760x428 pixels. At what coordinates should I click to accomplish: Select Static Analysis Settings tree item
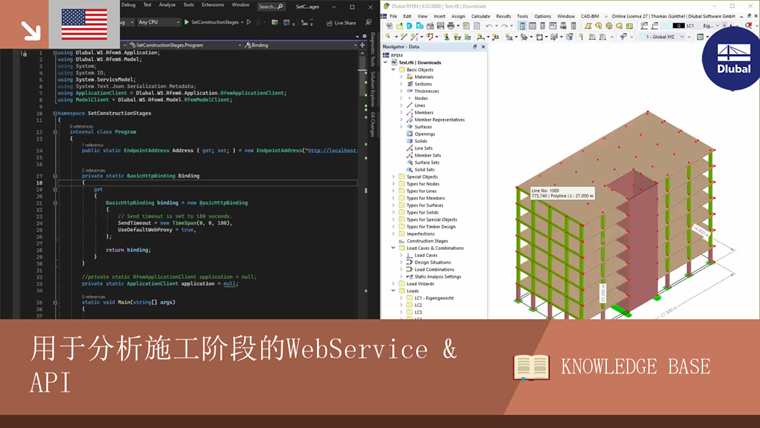438,277
